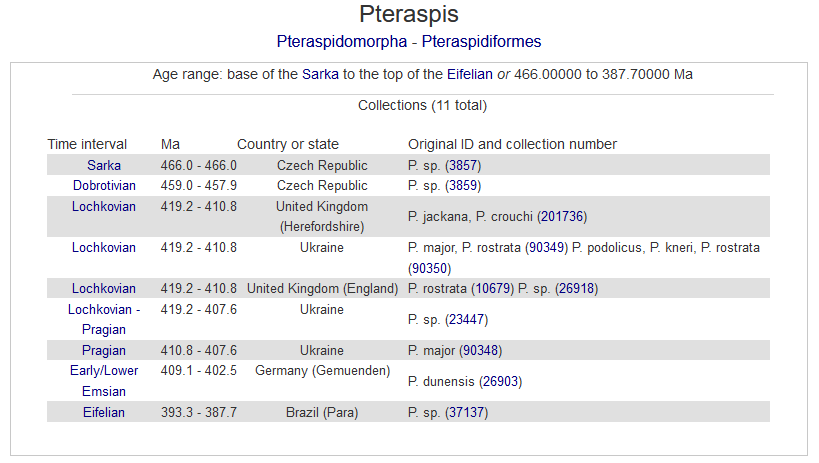This screenshot has height=463, width=819.
Task: Open the Dobrotivian time interval link
Action: 103,186
